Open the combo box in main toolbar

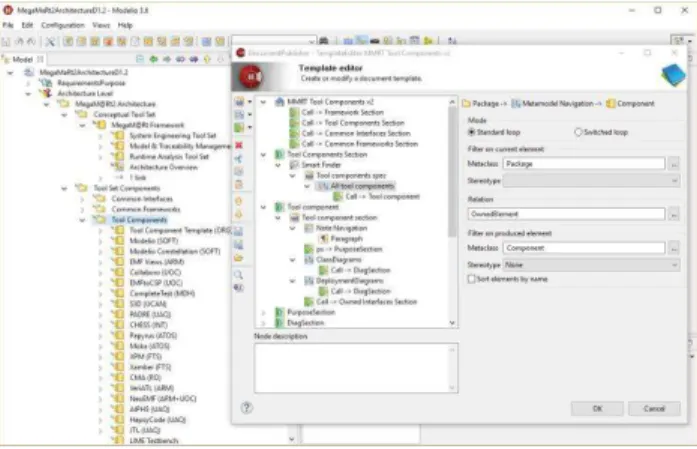pos(274,41)
